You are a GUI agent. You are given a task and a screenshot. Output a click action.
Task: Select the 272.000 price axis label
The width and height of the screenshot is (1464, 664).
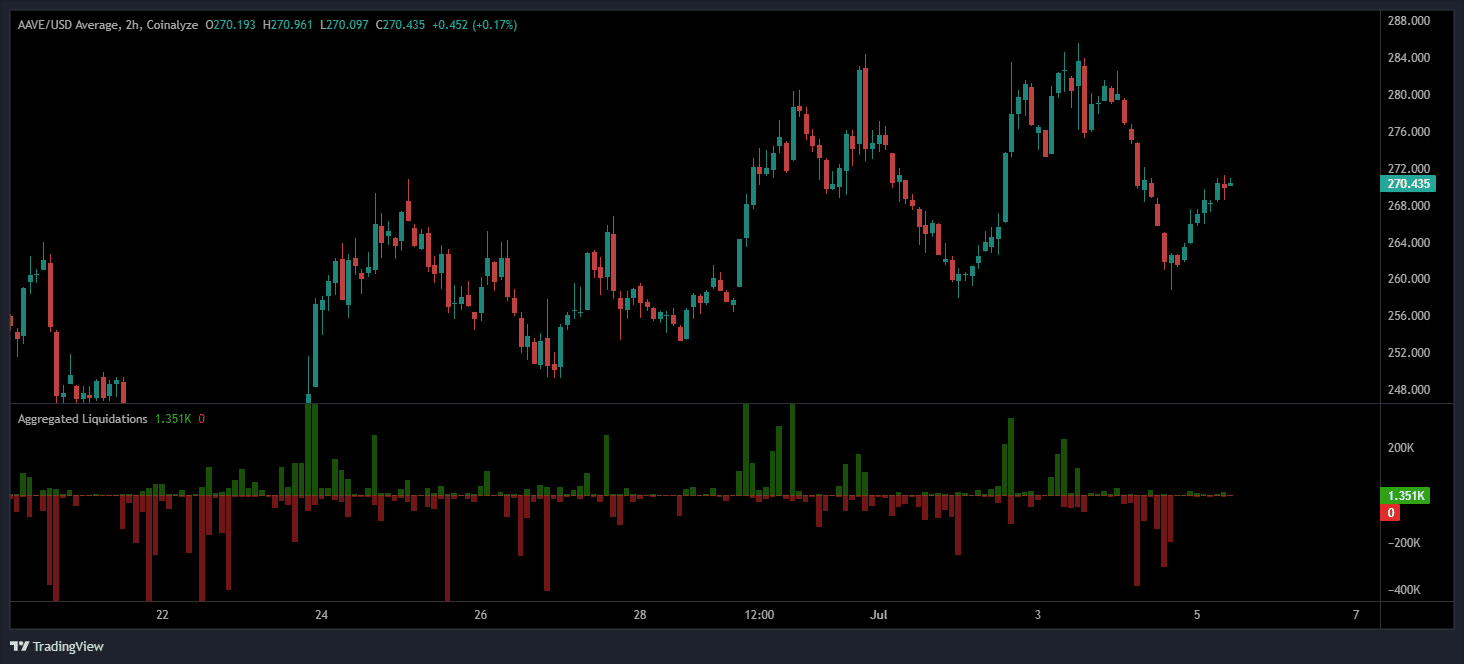pyautogui.click(x=1409, y=169)
